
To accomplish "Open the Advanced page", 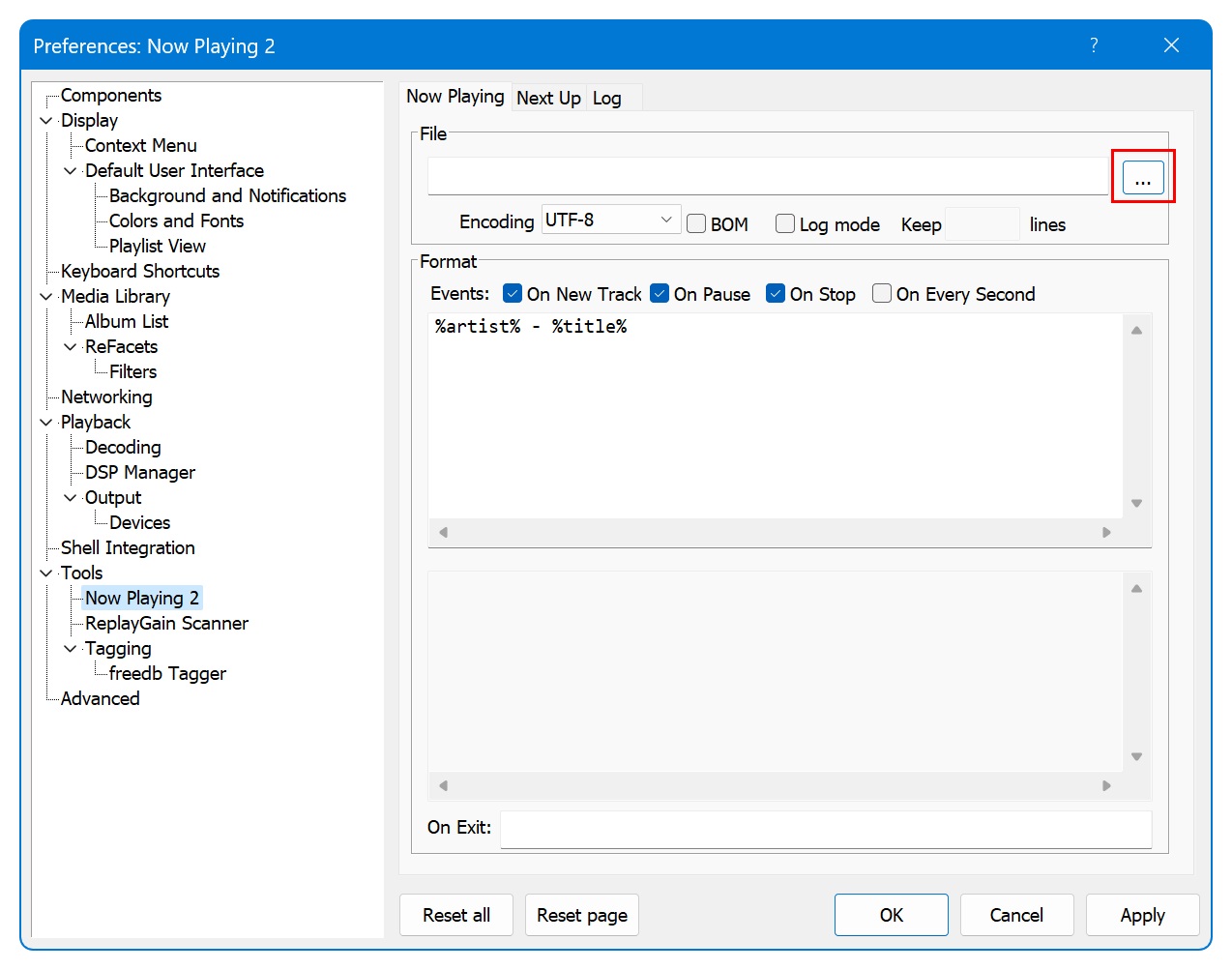I will [100, 698].
